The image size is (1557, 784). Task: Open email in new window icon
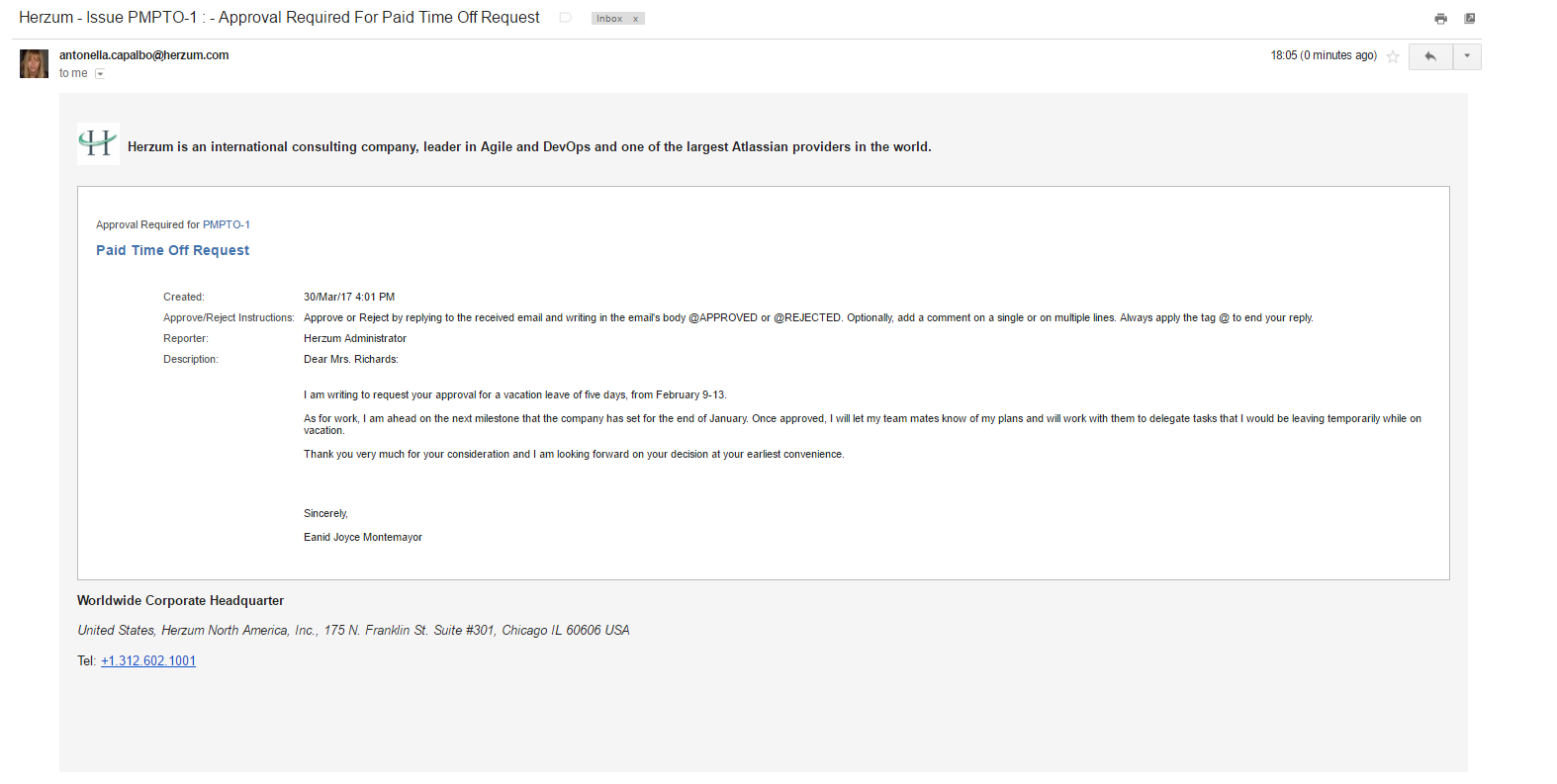click(x=1470, y=19)
